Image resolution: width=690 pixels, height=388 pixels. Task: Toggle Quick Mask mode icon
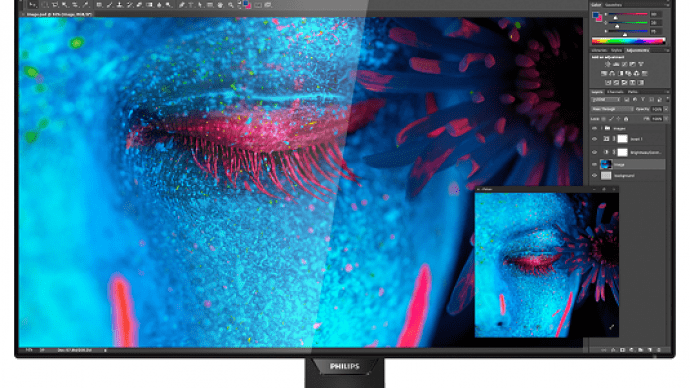click(258, 5)
